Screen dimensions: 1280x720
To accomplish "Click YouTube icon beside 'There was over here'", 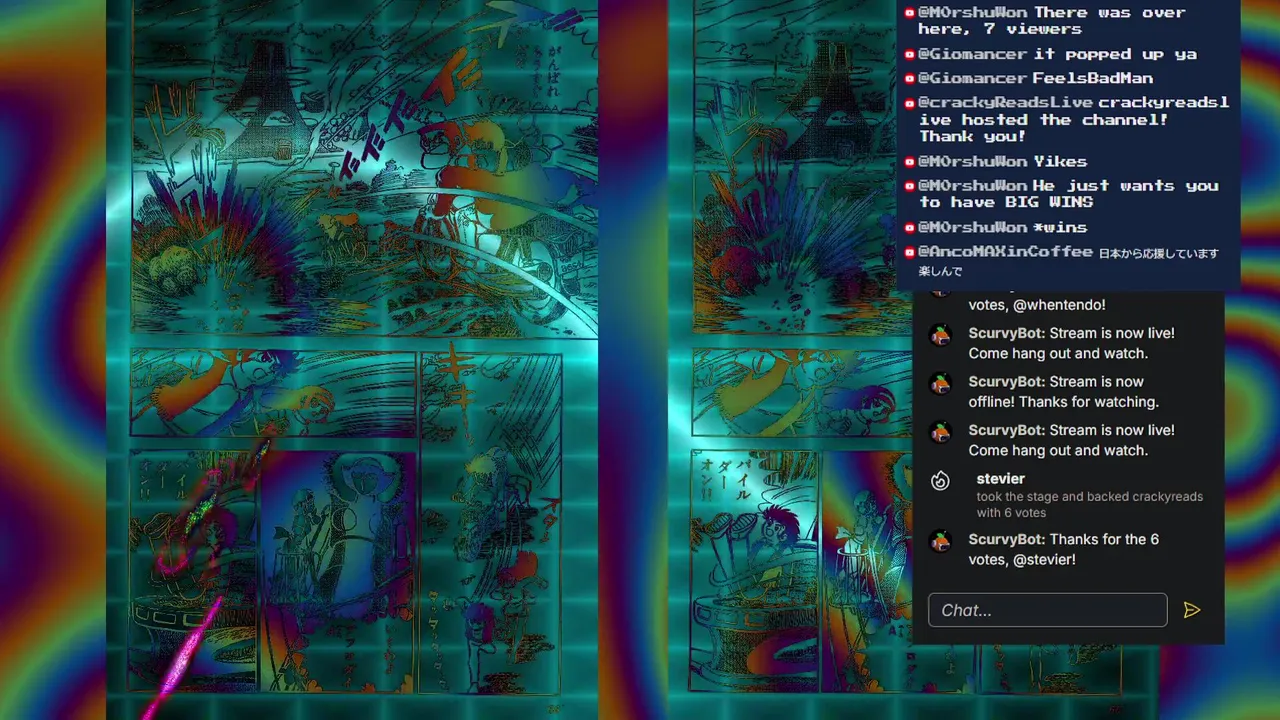I will click(x=909, y=13).
